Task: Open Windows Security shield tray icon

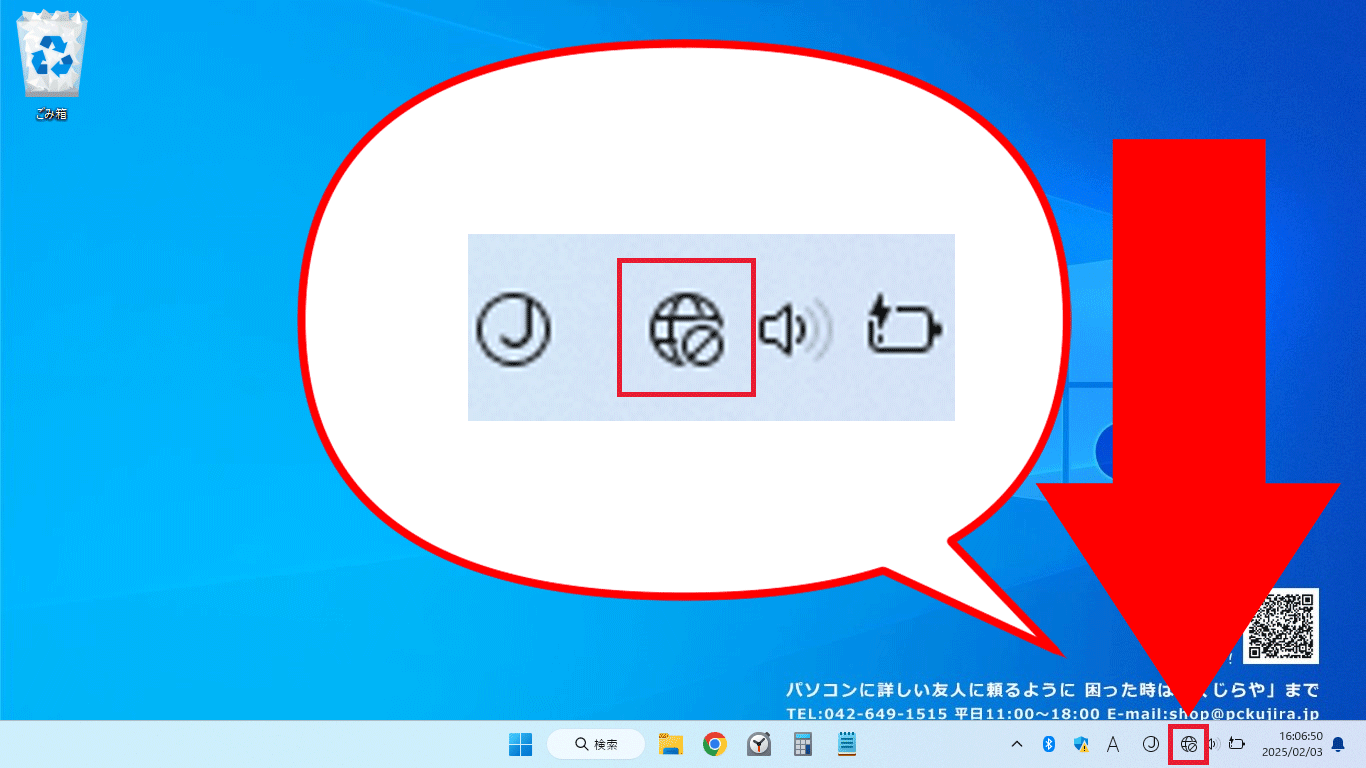Action: pyautogui.click(x=1081, y=744)
